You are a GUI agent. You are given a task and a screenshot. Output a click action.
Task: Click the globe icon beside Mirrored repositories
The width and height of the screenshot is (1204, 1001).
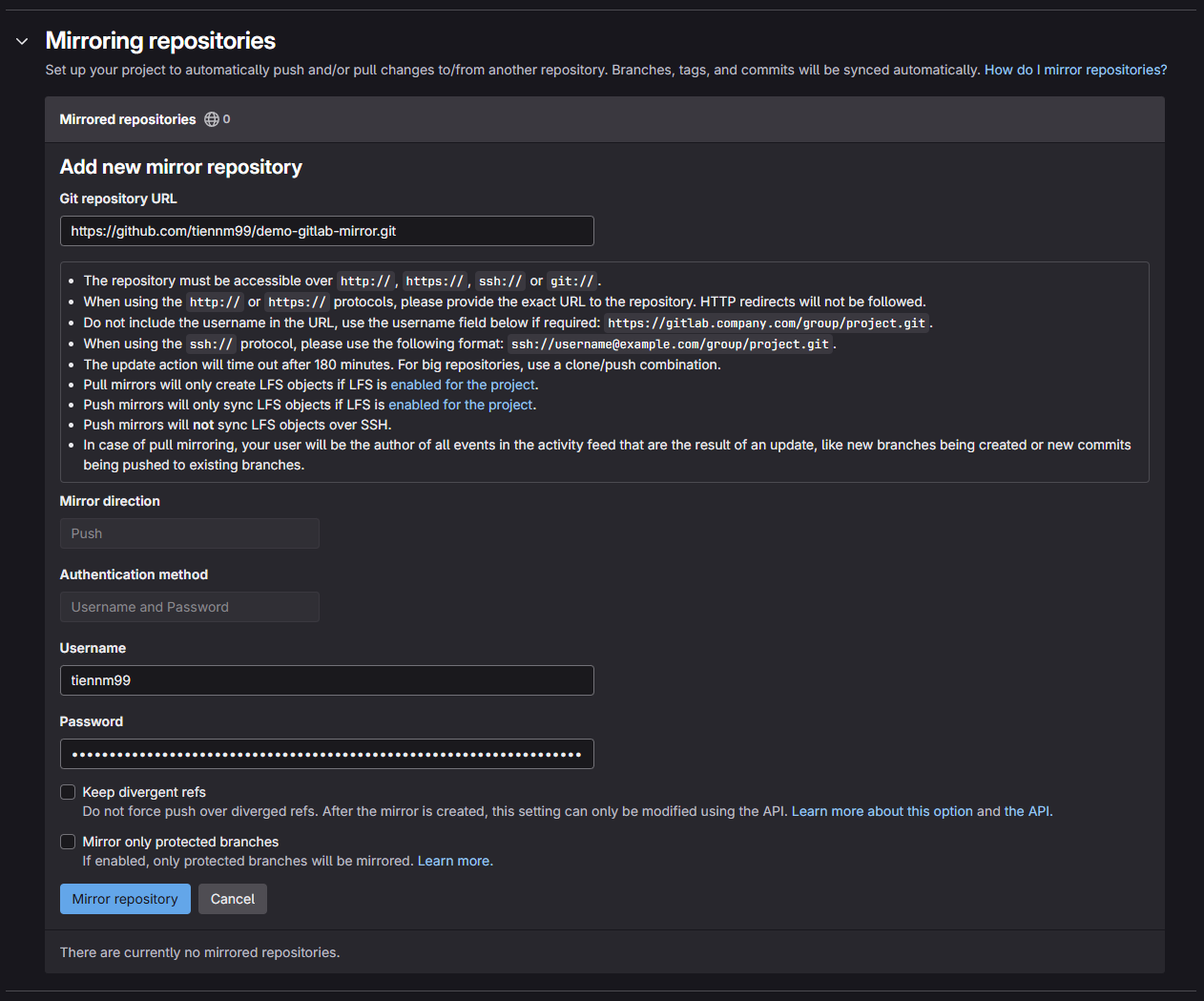coord(212,119)
